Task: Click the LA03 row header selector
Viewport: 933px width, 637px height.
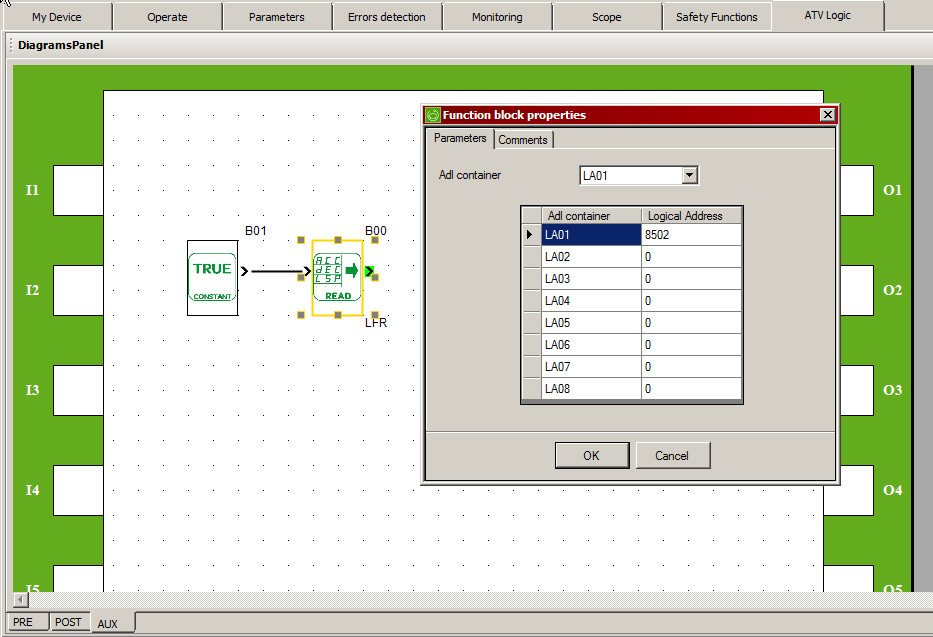Action: click(x=531, y=278)
